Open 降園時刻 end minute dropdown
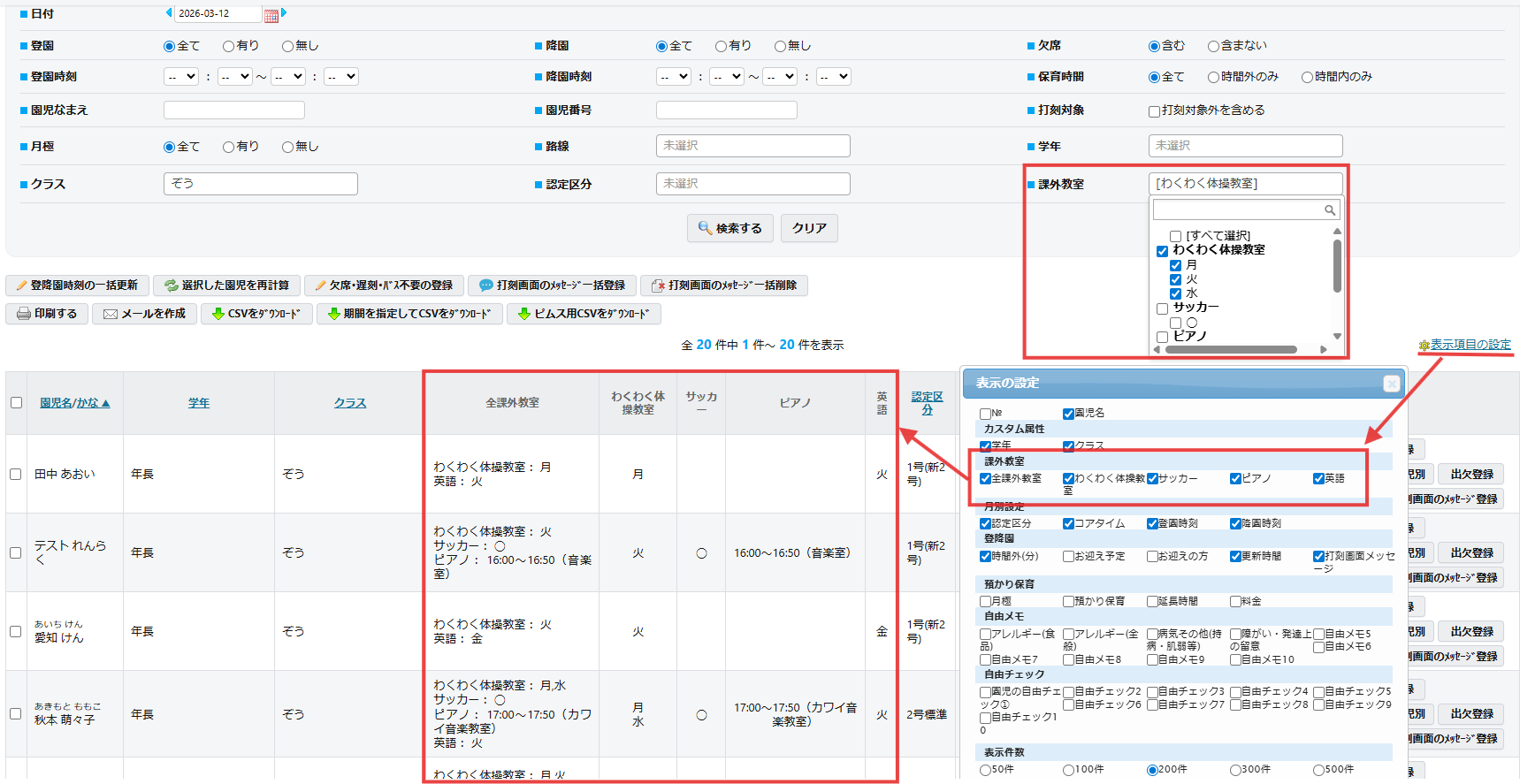Image resolution: width=1520 pixels, height=784 pixels. pos(834,77)
